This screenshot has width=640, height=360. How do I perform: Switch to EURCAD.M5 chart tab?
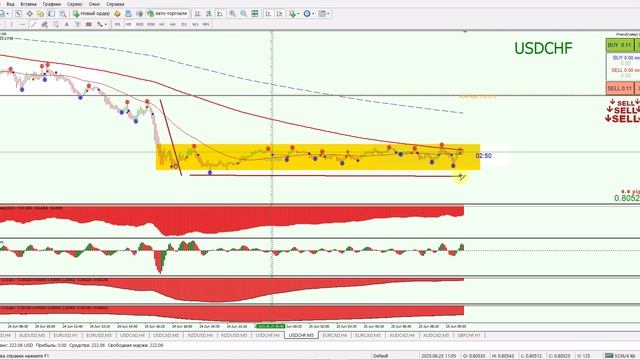[x=368, y=335]
